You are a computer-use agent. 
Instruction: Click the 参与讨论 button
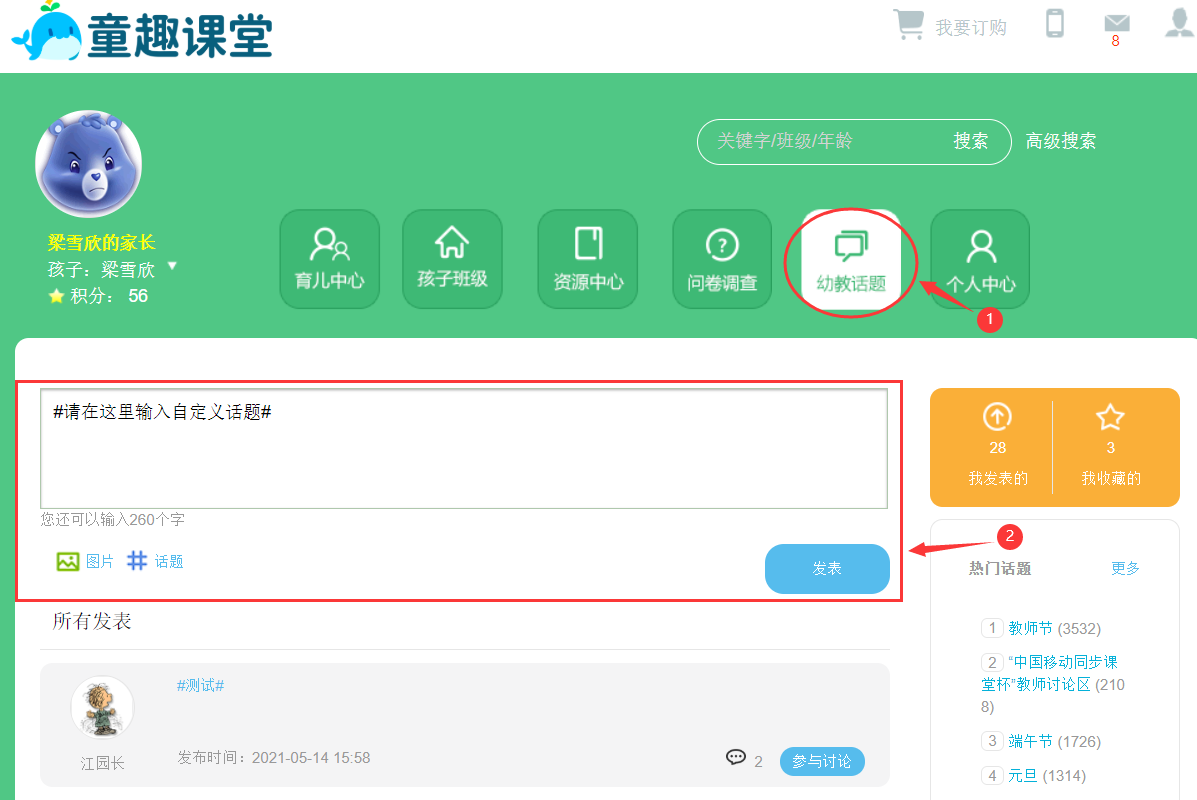click(x=822, y=762)
